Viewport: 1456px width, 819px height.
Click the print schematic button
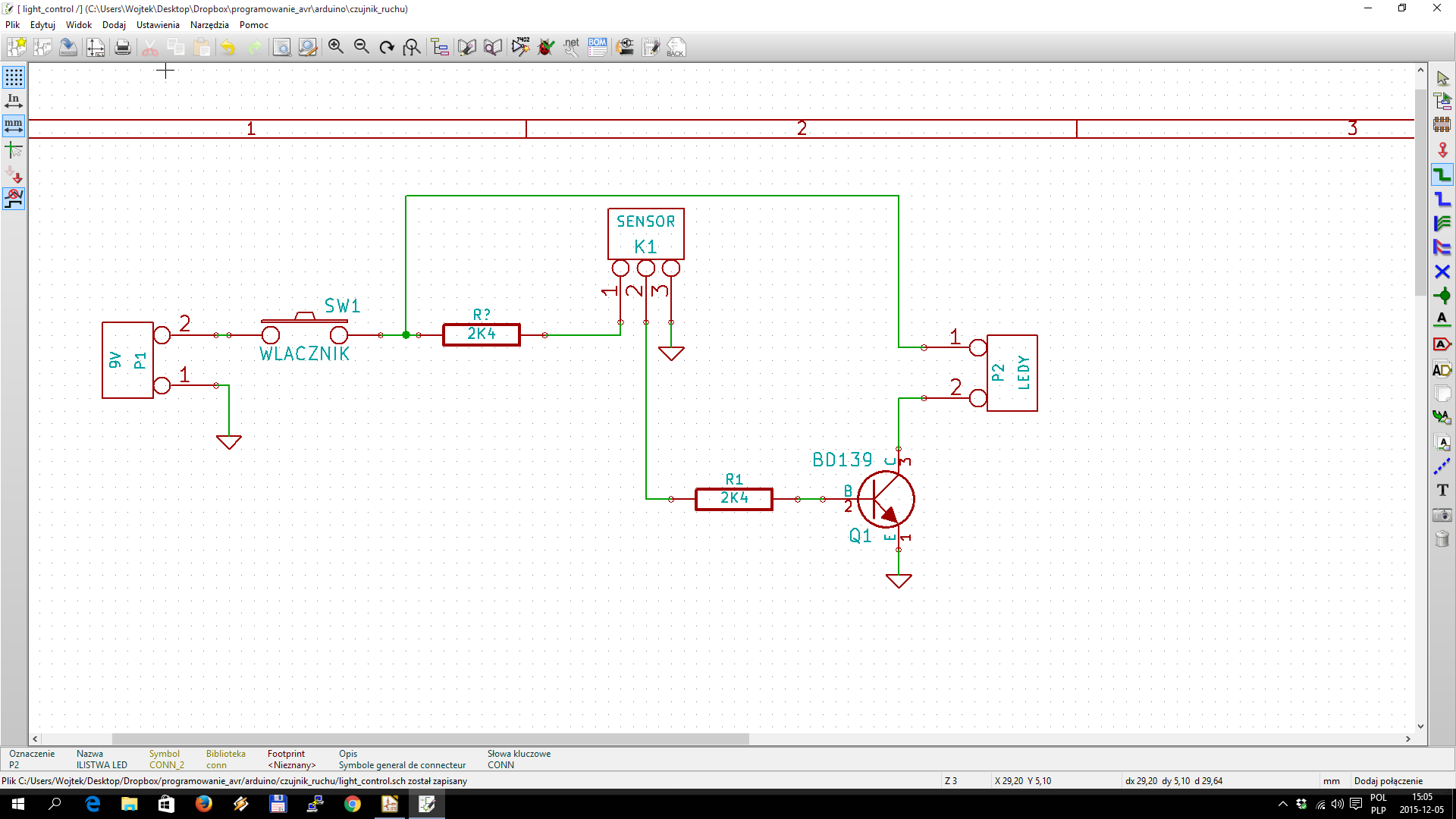coord(123,47)
